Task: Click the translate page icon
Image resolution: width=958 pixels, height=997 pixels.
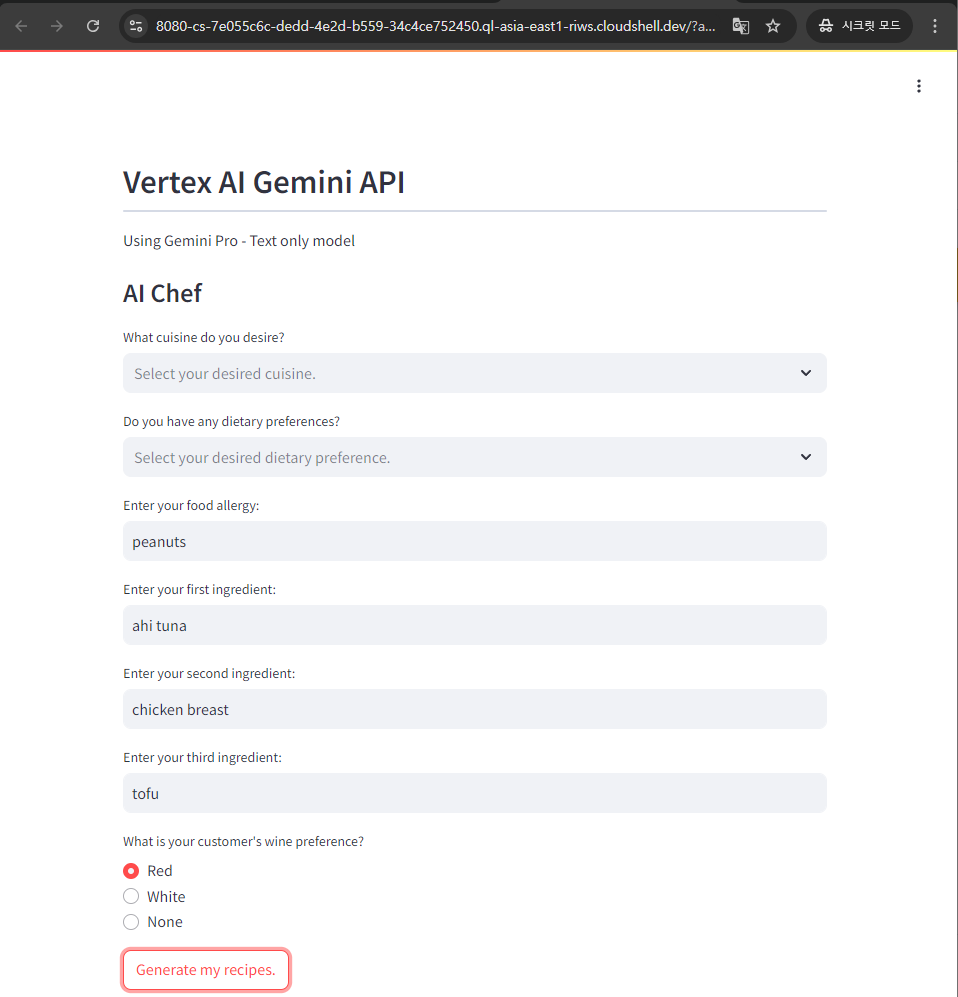Action: point(741,26)
